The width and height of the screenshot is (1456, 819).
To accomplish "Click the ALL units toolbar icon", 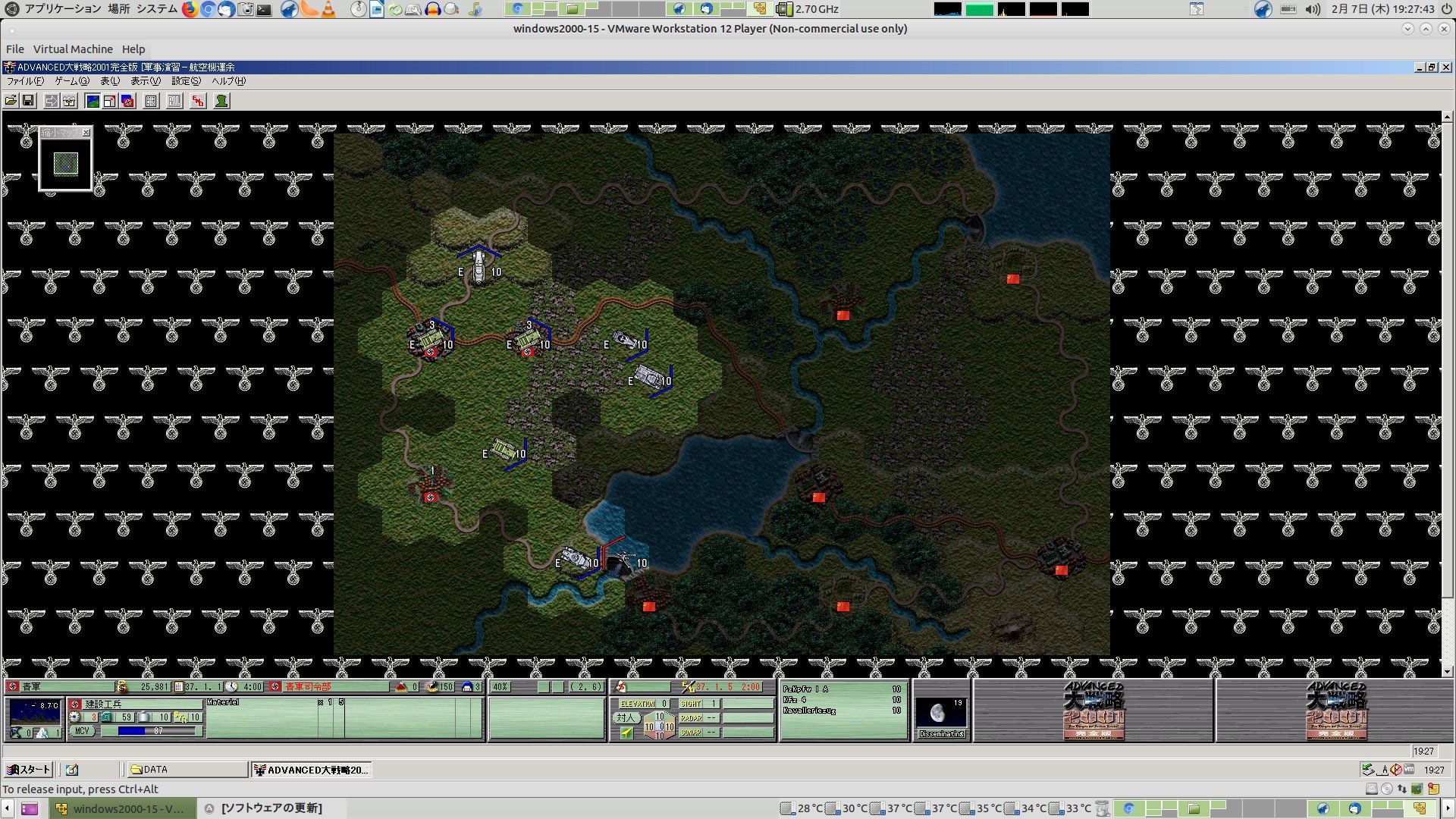I will [174, 101].
